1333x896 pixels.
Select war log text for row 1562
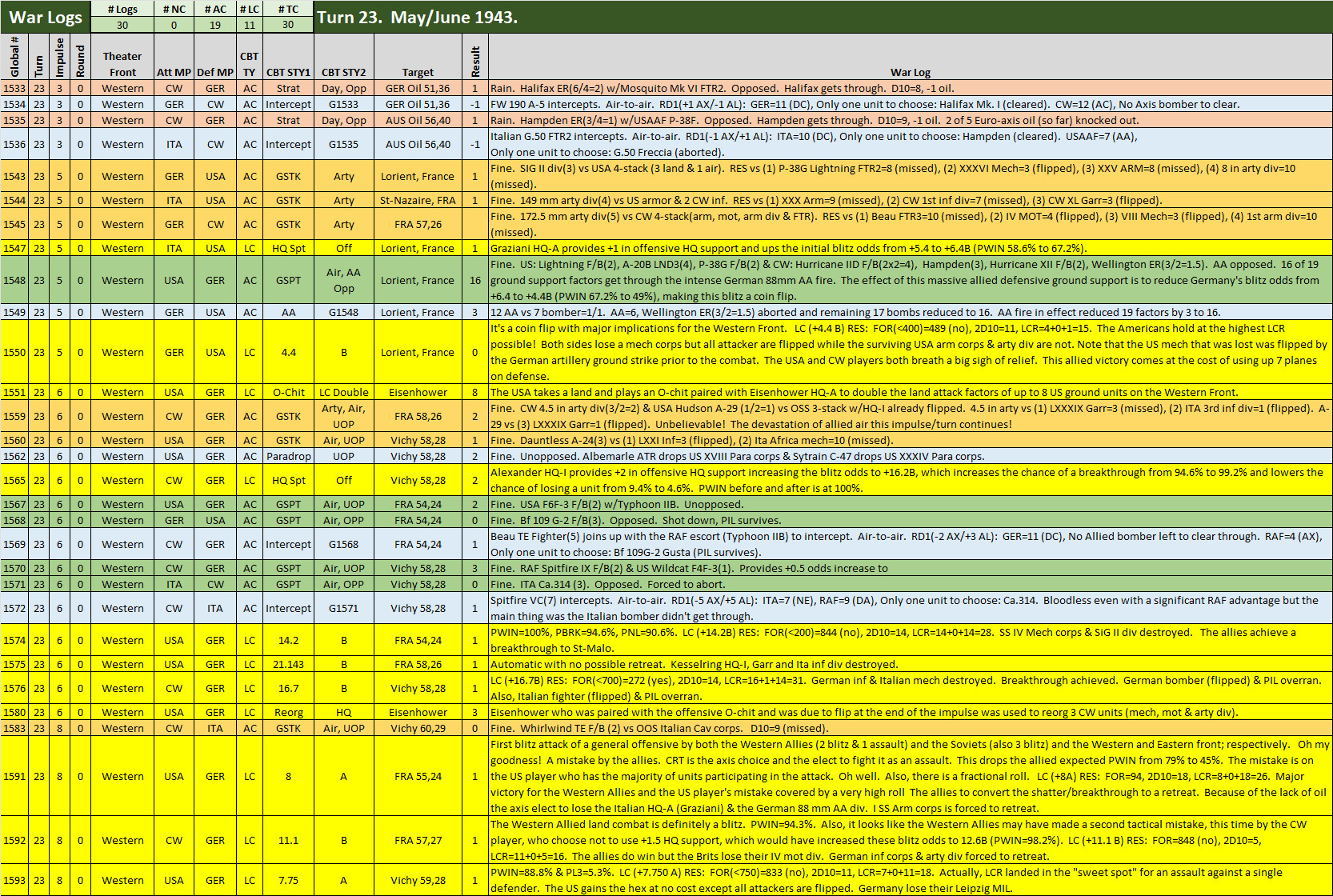[x=911, y=456]
